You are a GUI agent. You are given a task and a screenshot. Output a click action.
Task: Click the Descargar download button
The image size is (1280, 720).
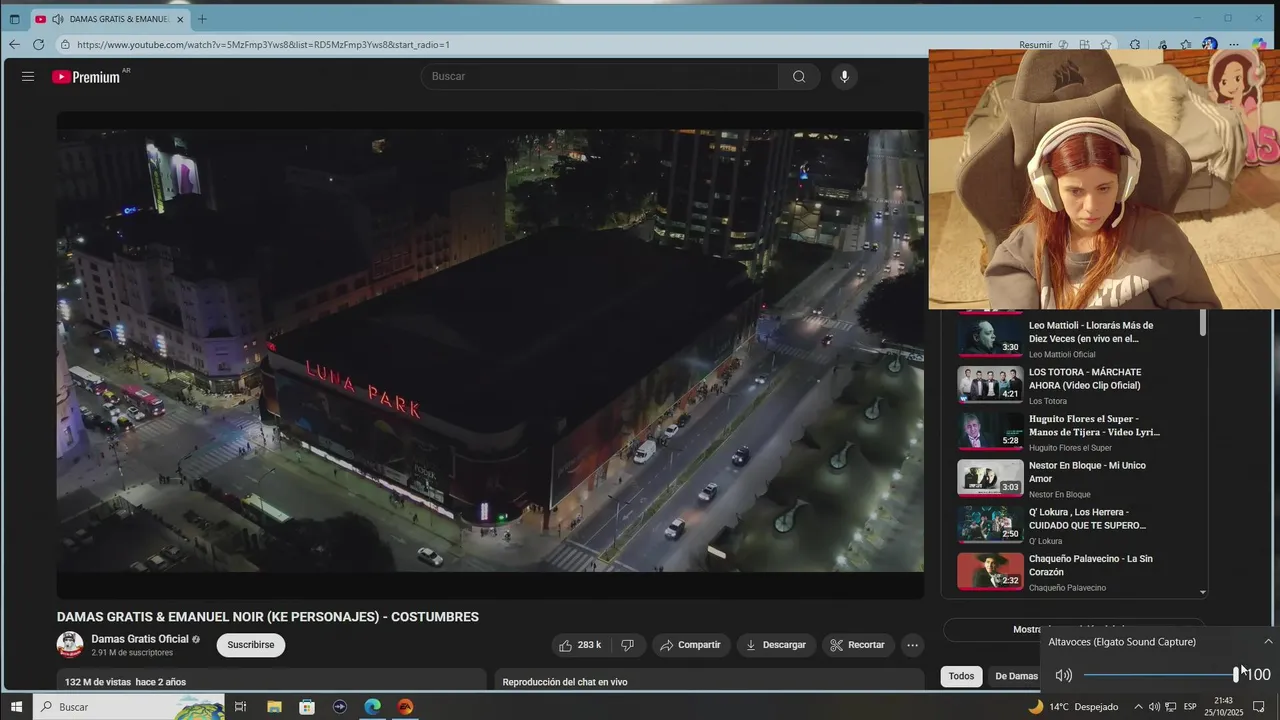pos(776,645)
